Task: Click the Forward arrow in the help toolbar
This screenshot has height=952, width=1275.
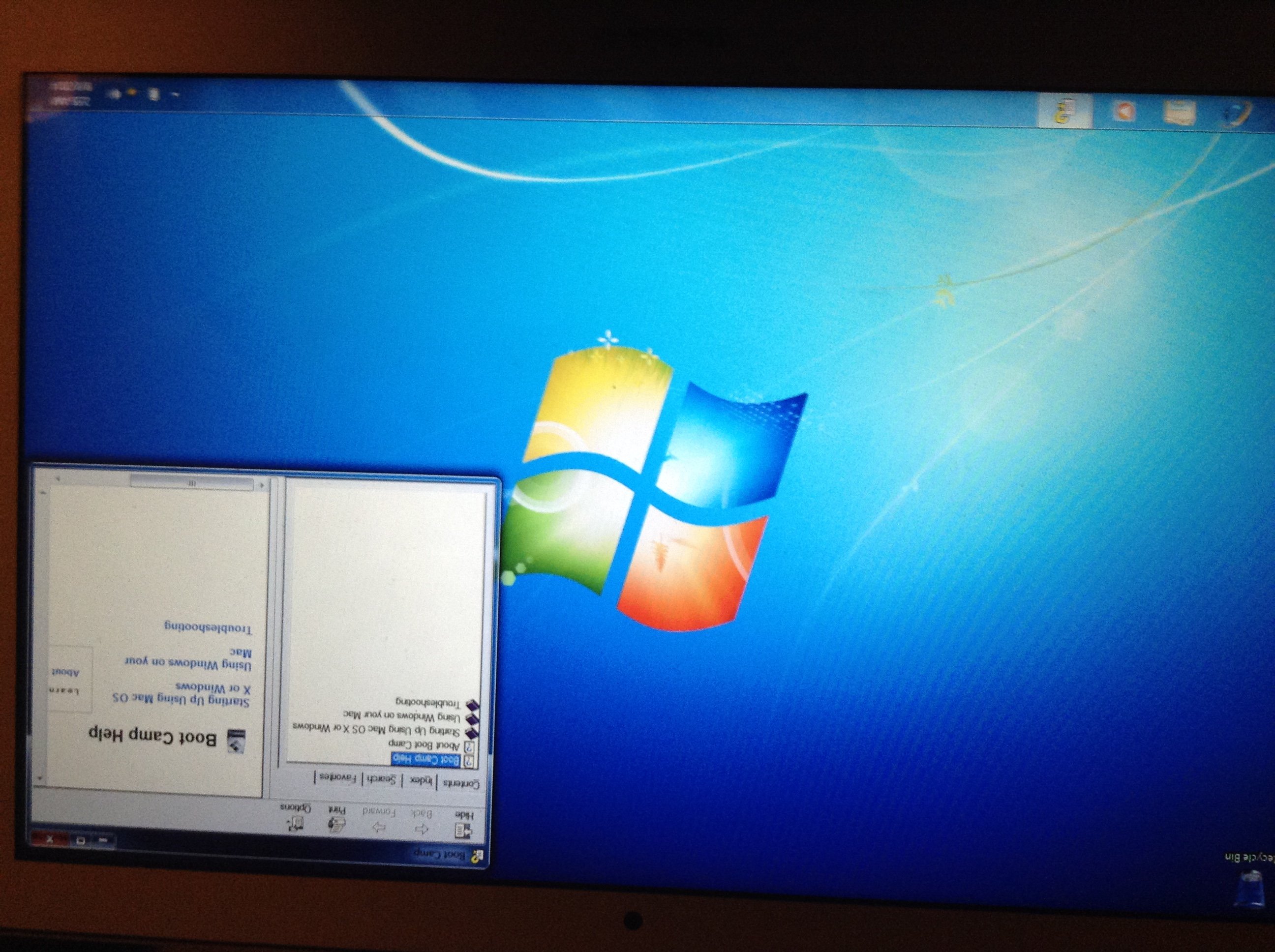Action: [379, 828]
